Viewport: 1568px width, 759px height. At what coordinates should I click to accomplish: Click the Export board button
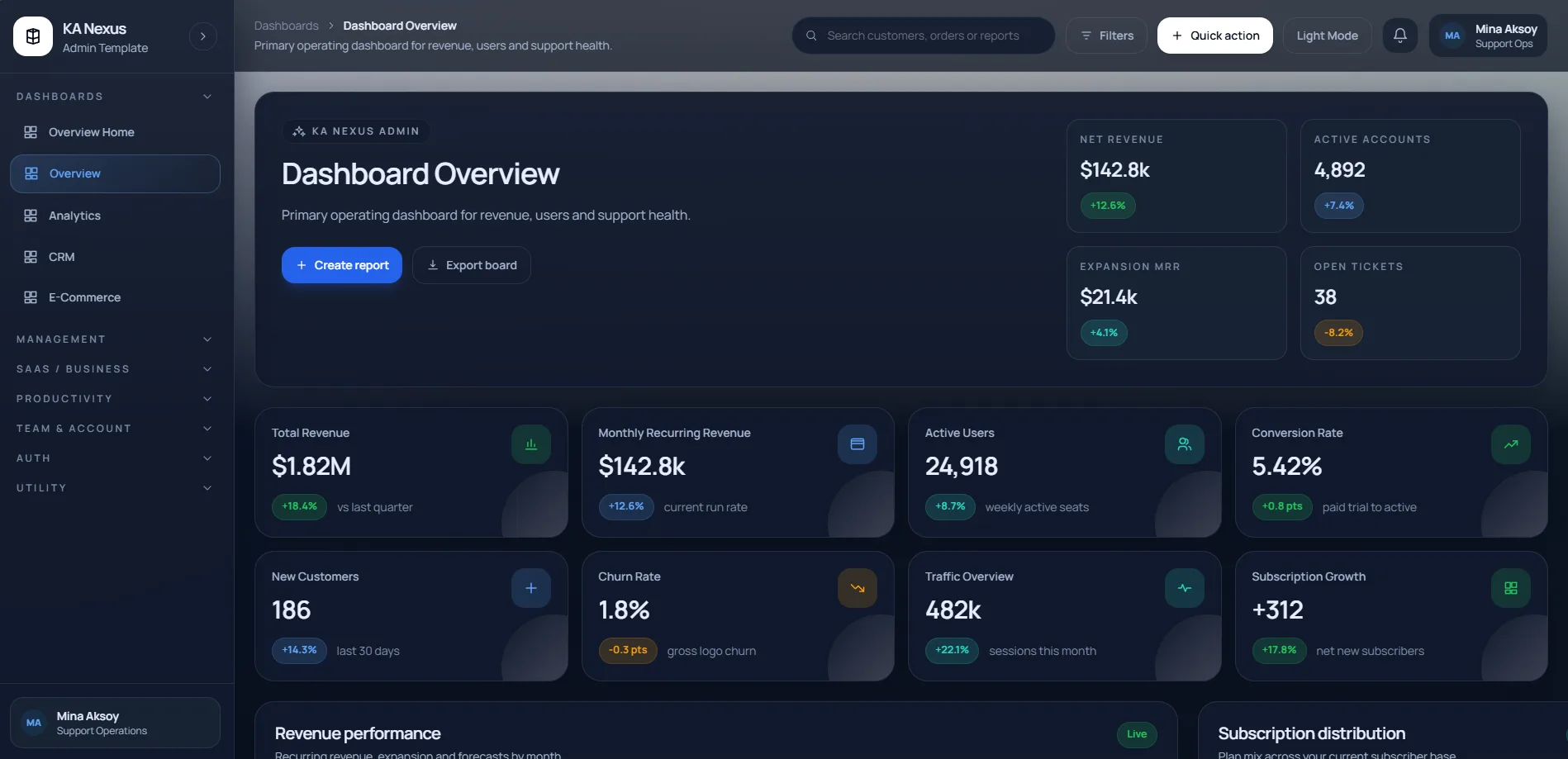coord(471,265)
